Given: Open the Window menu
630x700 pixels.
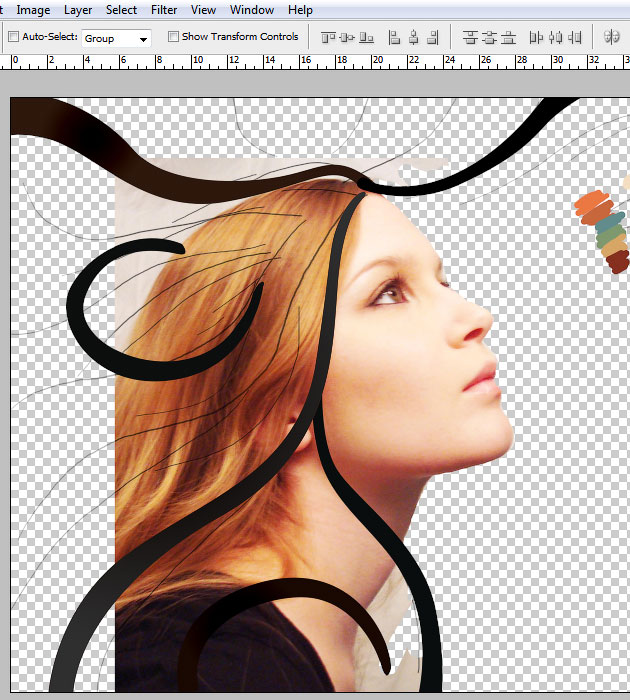Looking at the screenshot, I should [x=252, y=10].
